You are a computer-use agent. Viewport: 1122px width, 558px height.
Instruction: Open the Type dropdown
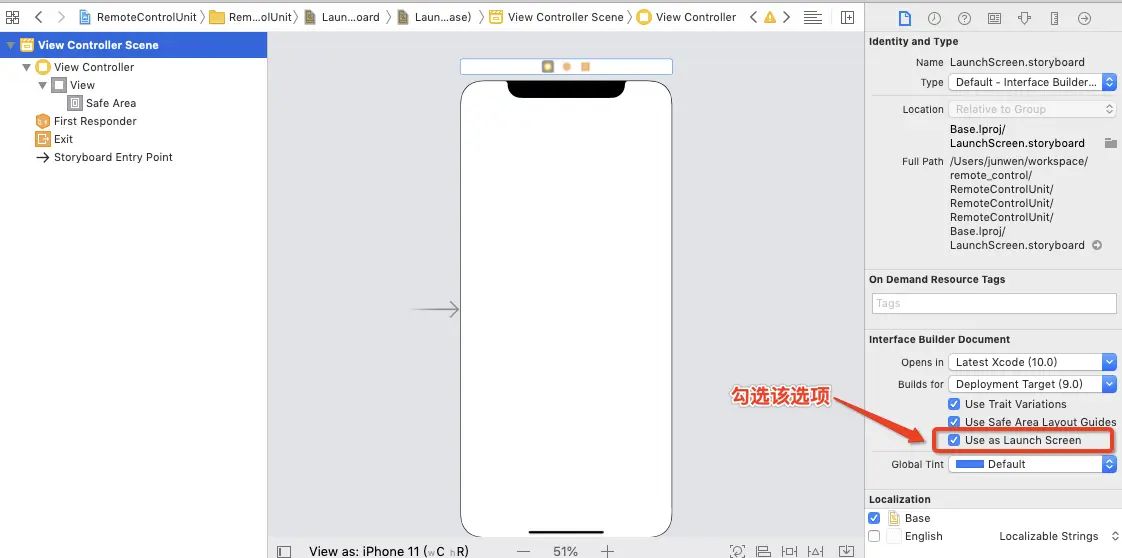(1032, 82)
